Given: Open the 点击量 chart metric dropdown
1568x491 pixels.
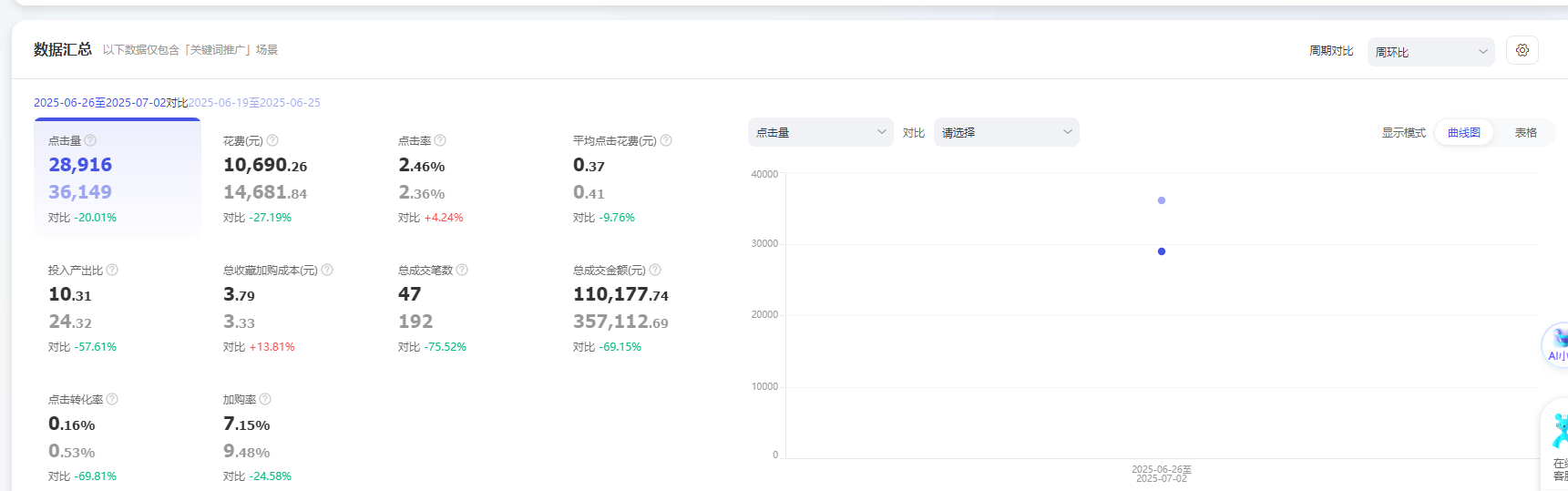Looking at the screenshot, I should [820, 133].
